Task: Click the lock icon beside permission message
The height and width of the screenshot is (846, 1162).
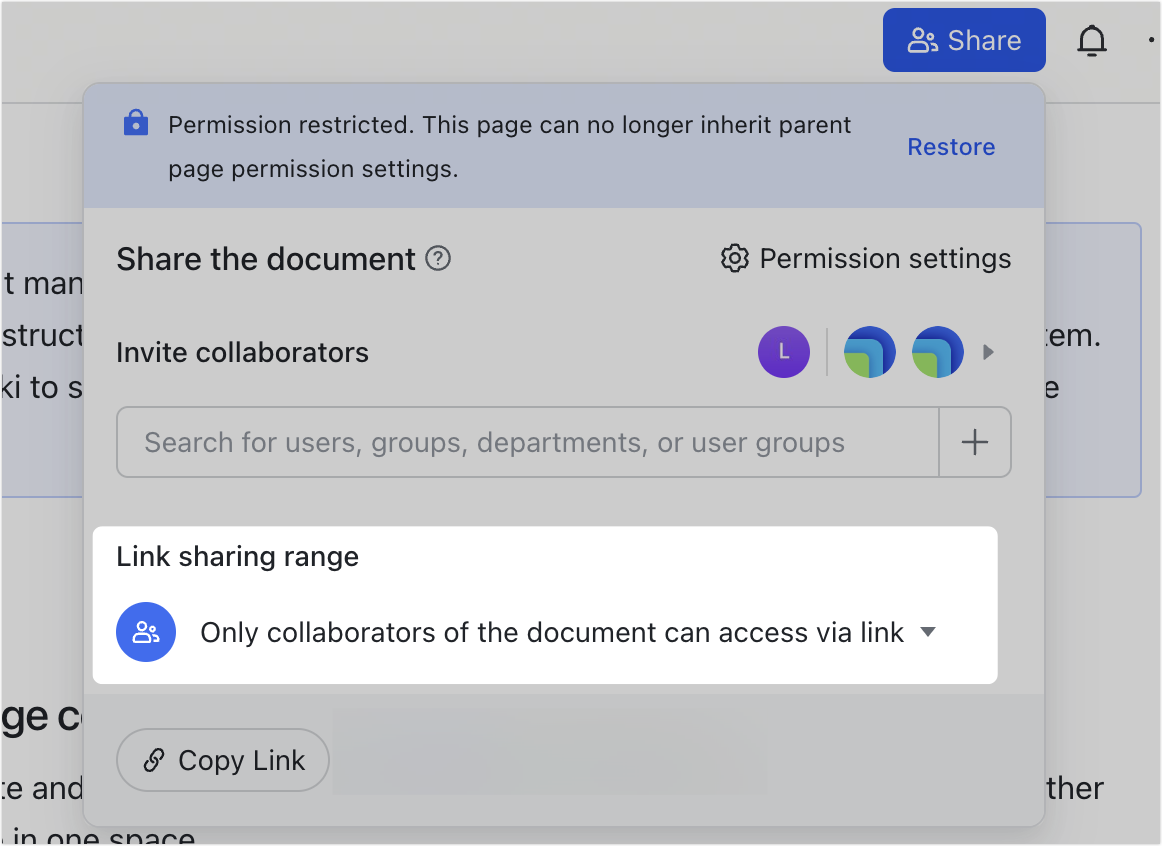Action: pos(135,124)
